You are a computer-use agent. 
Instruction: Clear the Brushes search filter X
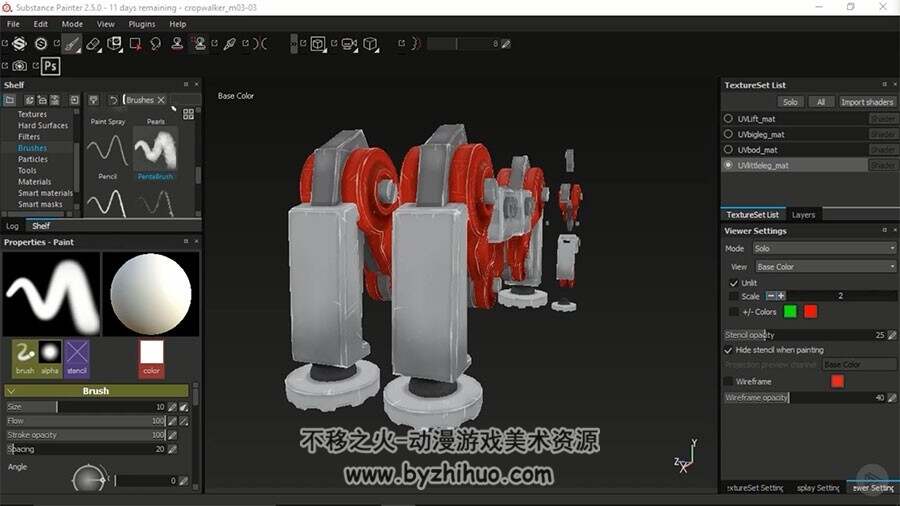point(161,100)
